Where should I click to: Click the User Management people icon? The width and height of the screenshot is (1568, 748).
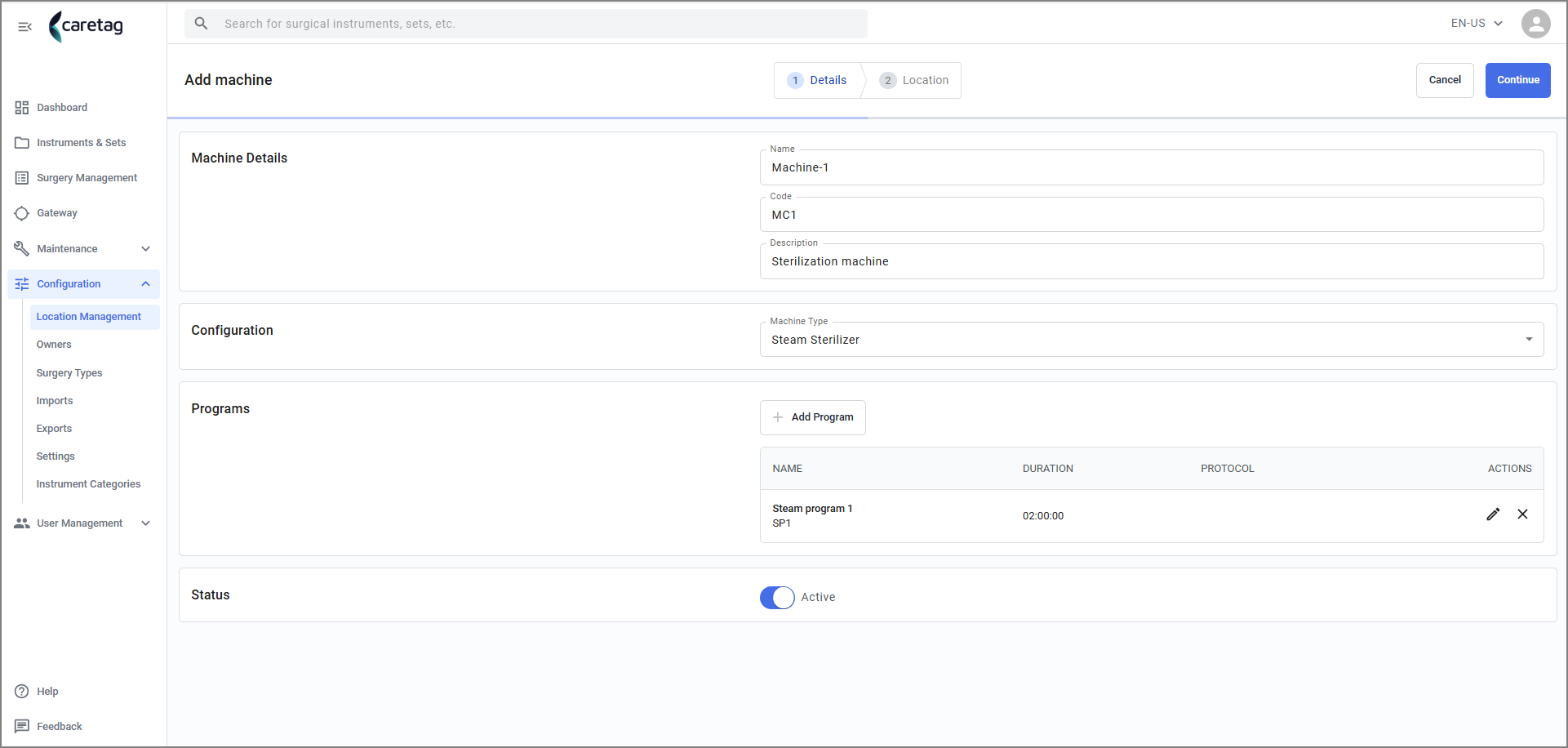[x=22, y=523]
